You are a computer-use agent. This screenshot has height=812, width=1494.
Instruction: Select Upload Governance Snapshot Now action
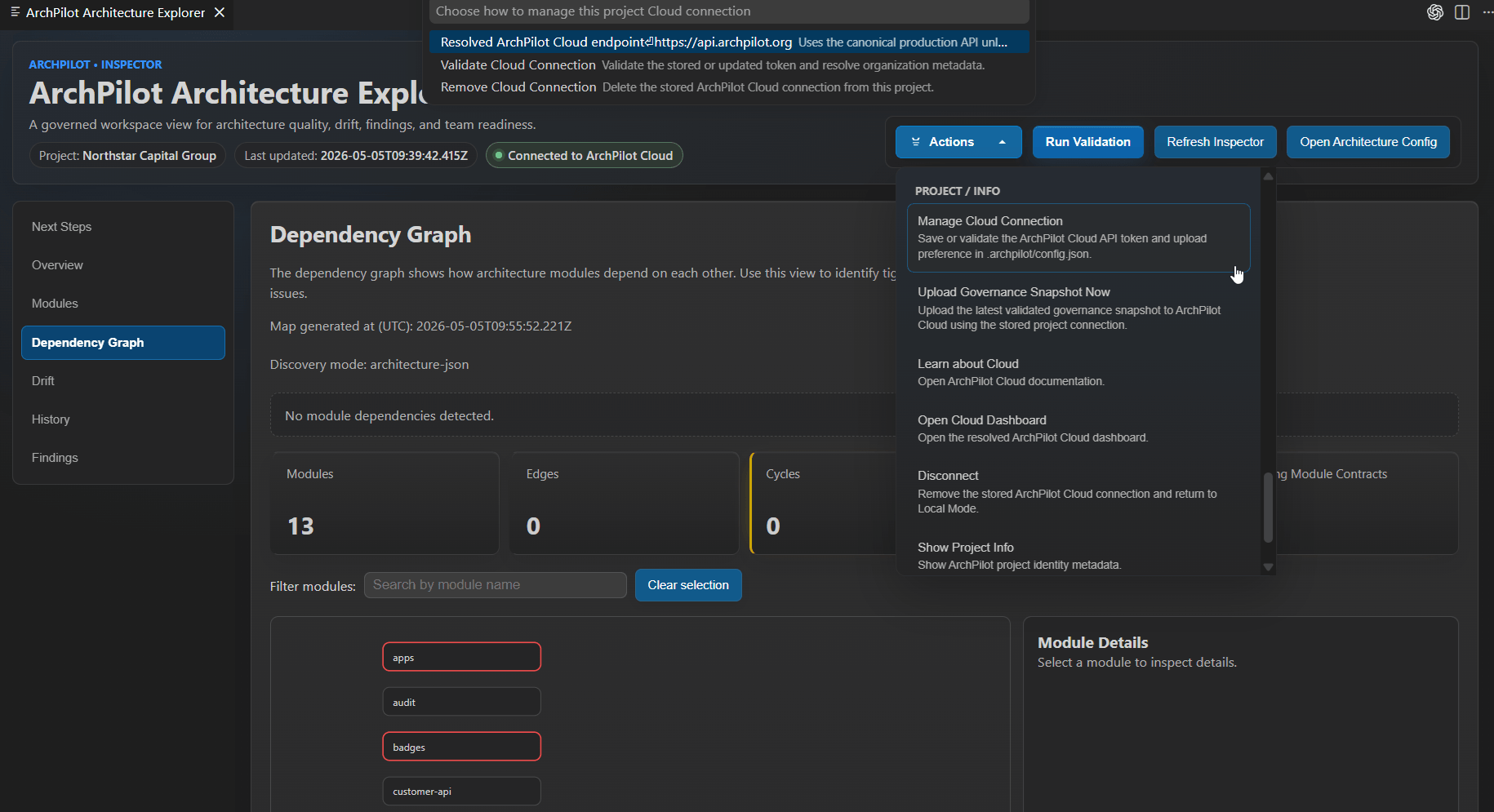[x=1078, y=308]
